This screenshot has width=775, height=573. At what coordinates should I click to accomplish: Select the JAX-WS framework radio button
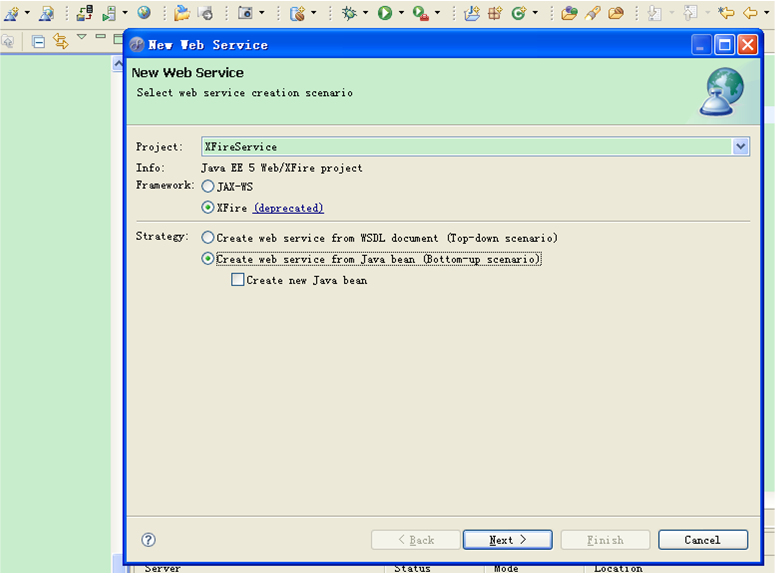tap(208, 186)
